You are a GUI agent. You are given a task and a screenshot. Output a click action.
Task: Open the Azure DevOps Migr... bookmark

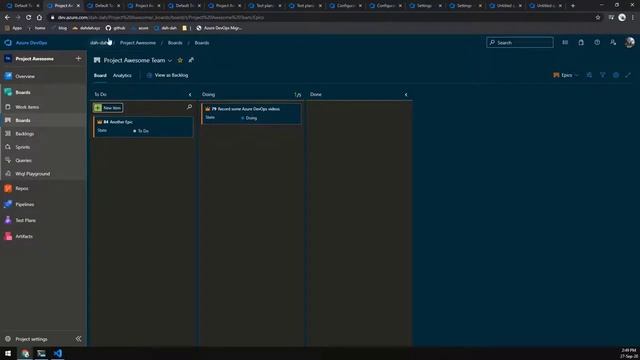pos(219,28)
